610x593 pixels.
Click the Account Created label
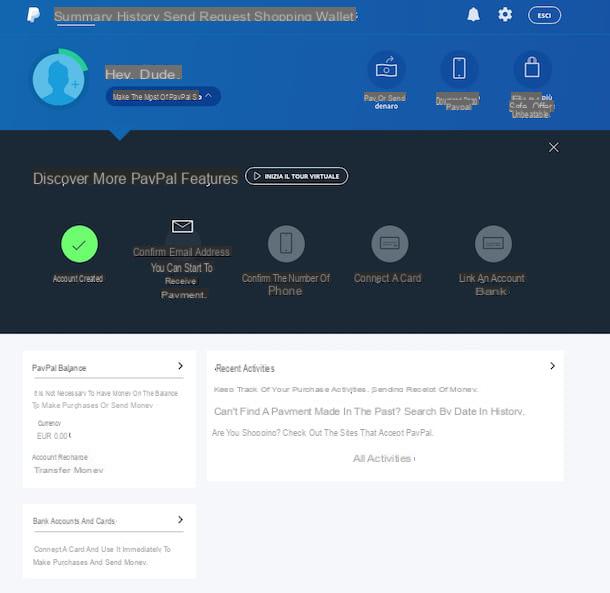(78, 279)
